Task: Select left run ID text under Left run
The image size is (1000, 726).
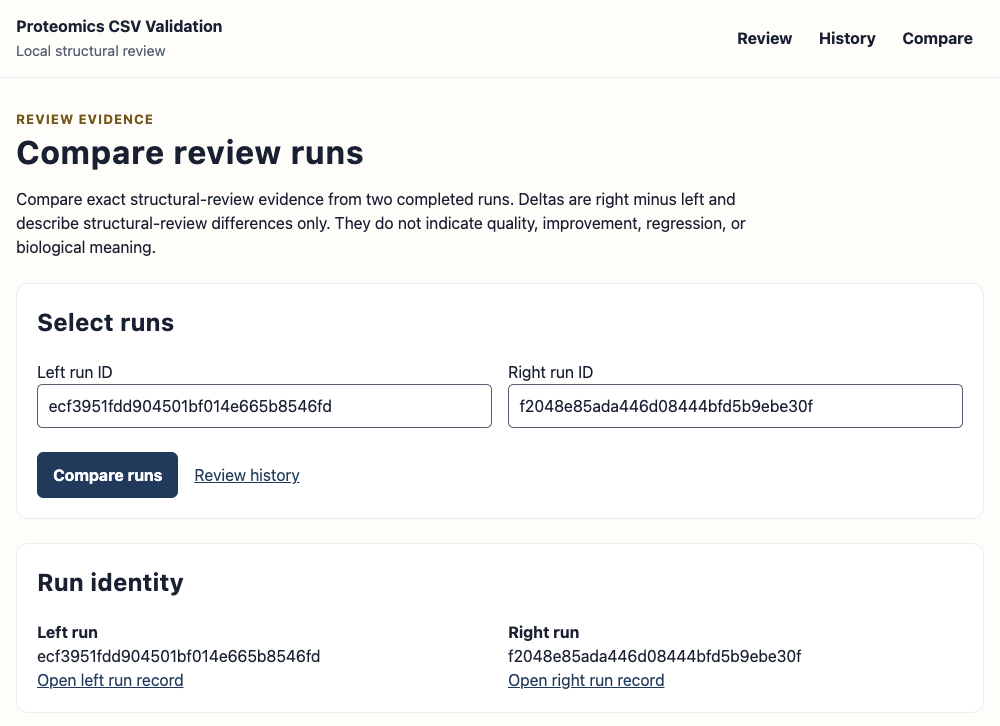Action: point(179,656)
